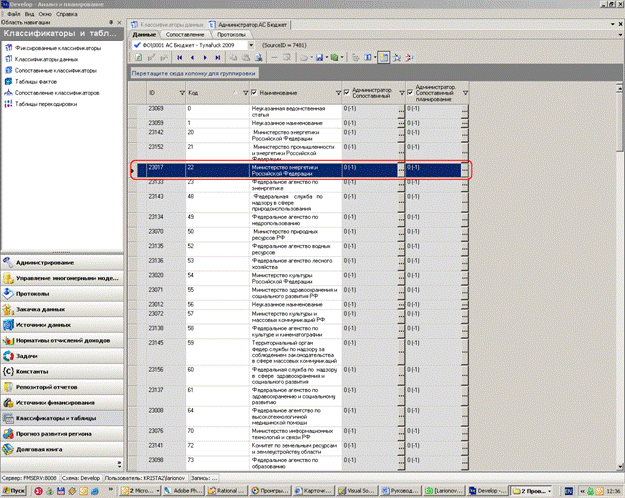Go to first record navigation arrow
Viewport: 625px width, 498px height.
click(x=180, y=58)
